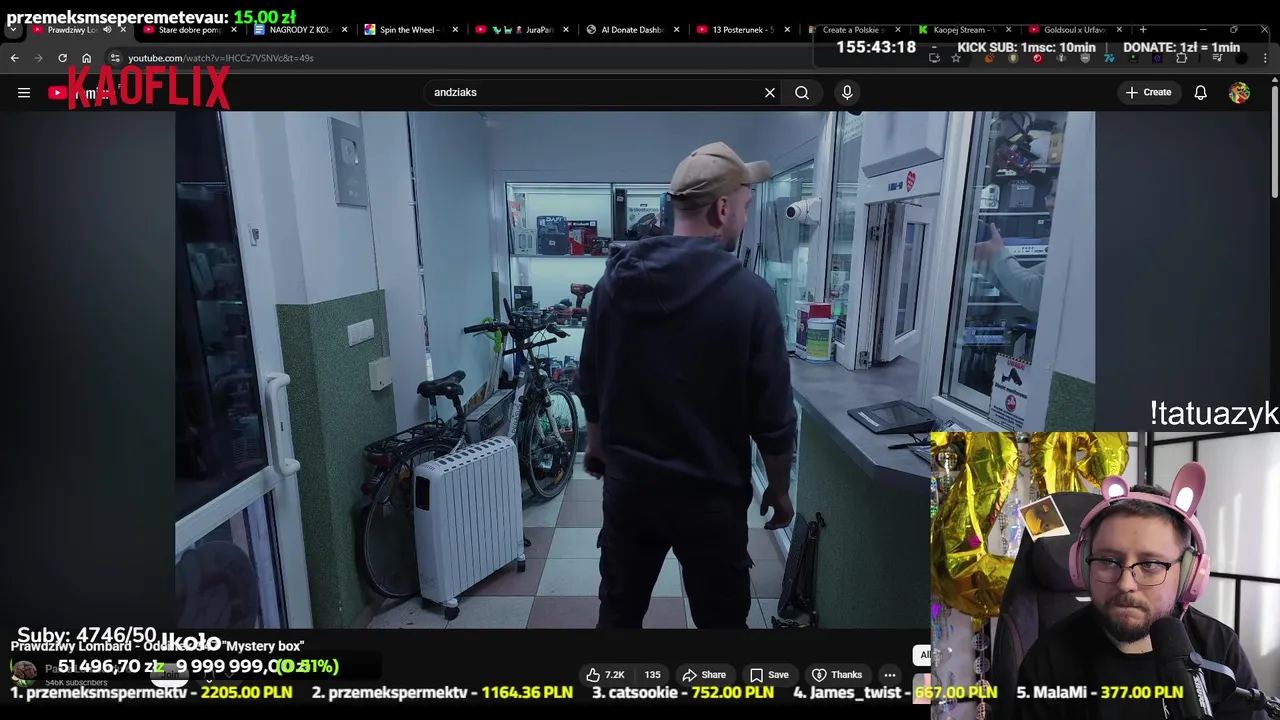Switch to 'AI Donate Dashb' tab
The image size is (1280, 720).
click(632, 30)
